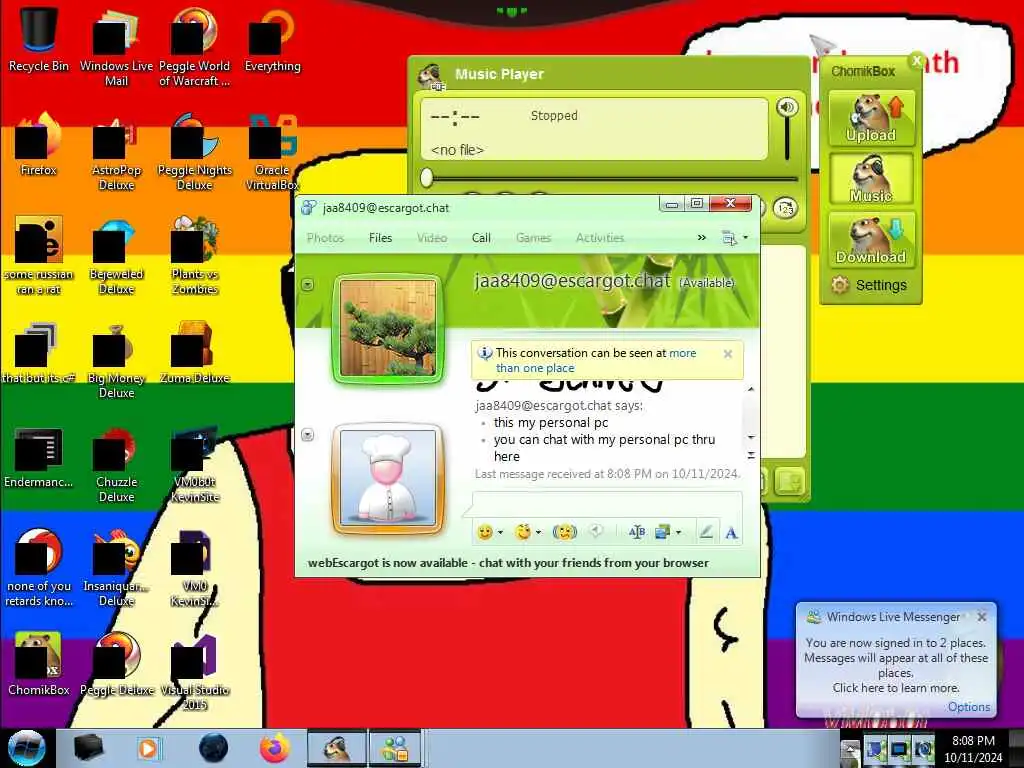Select Bejeweled Deluxe desktop icon
Viewport: 1024px width, 768px height.
coord(116,256)
